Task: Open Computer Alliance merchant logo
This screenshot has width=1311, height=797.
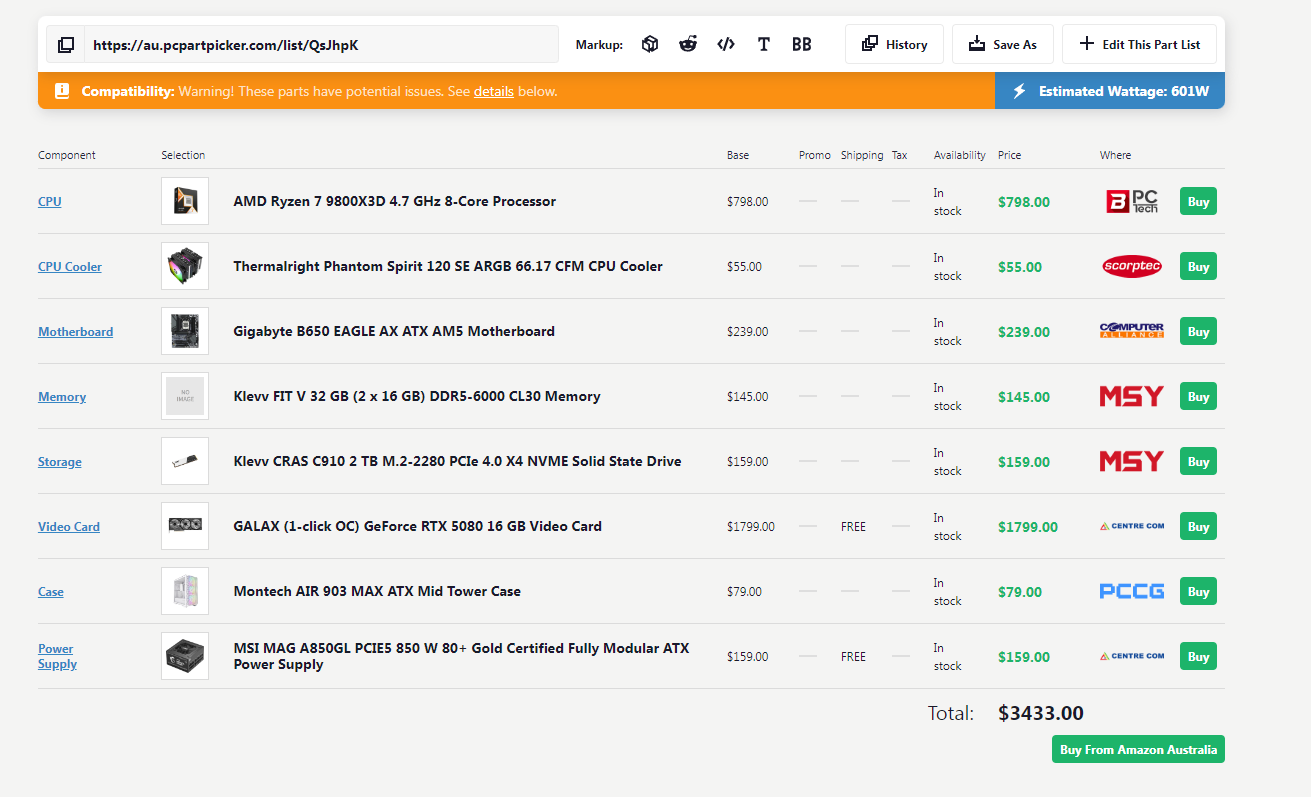Action: [x=1132, y=331]
